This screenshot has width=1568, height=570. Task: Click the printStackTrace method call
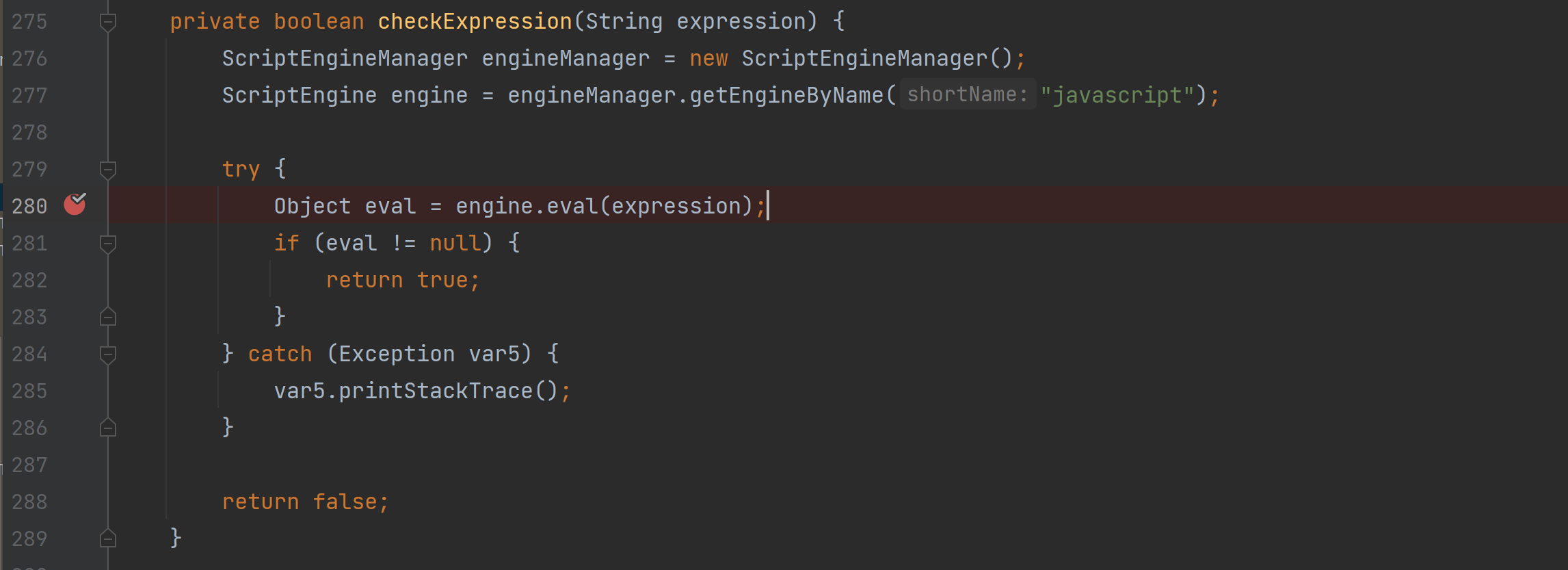(x=435, y=391)
